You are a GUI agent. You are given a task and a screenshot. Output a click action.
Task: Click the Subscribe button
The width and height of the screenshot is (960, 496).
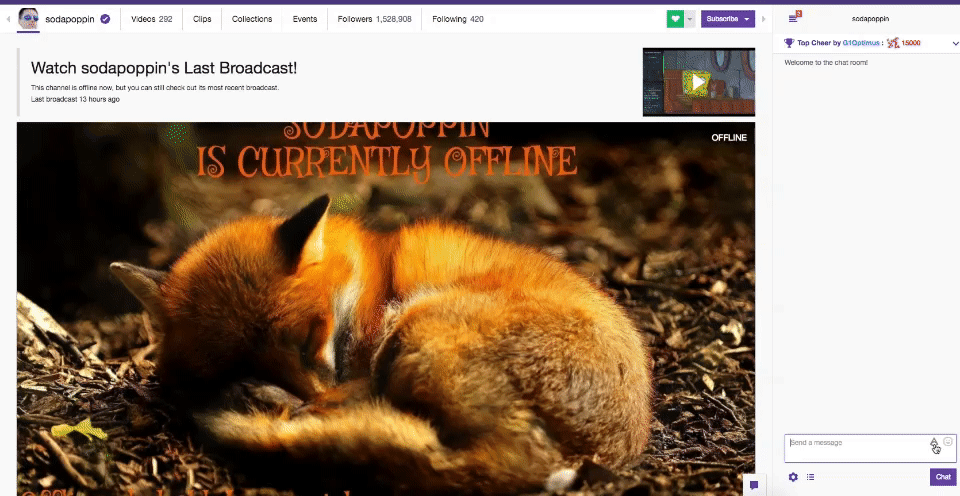click(x=722, y=19)
